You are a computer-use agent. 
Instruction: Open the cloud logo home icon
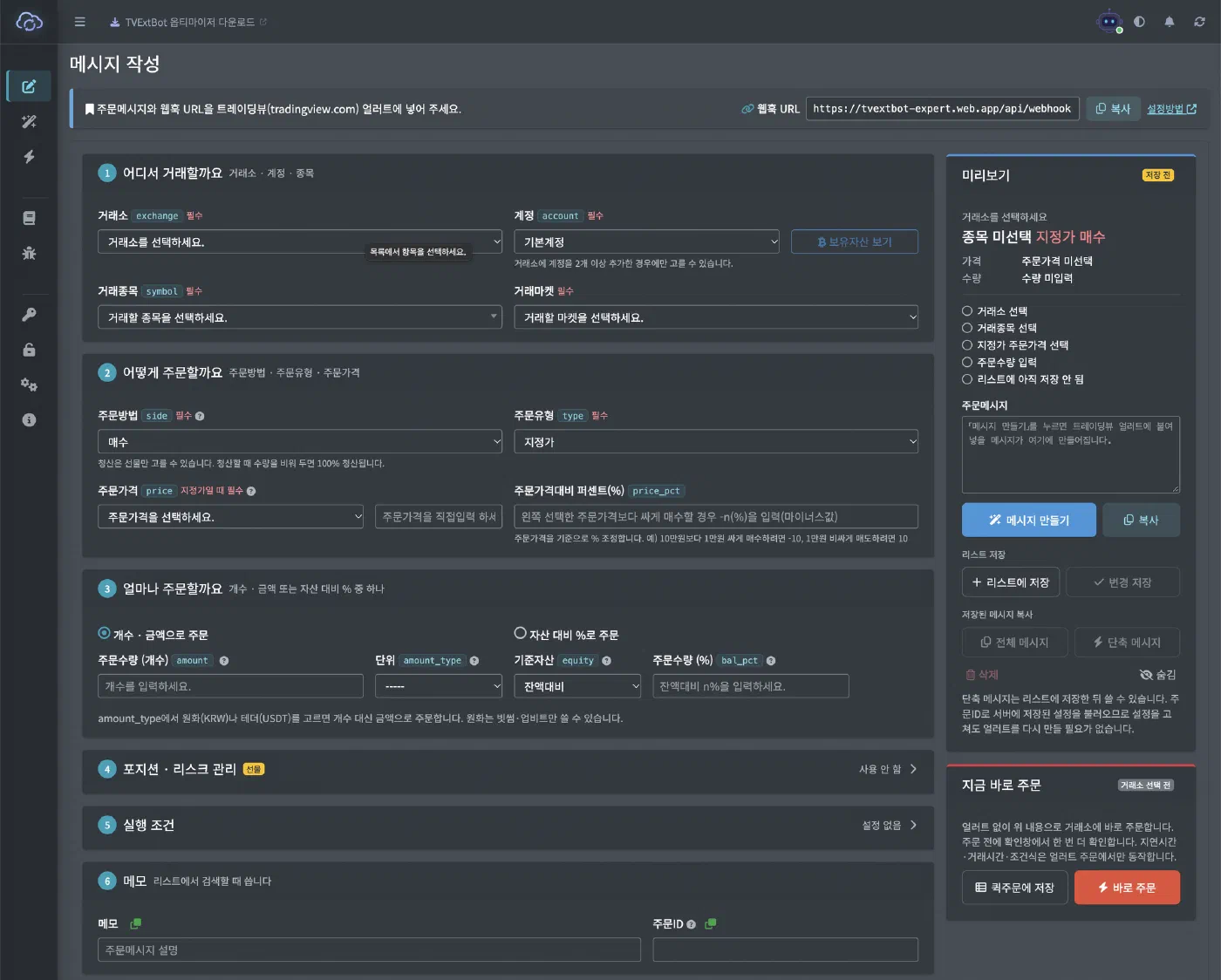29,22
